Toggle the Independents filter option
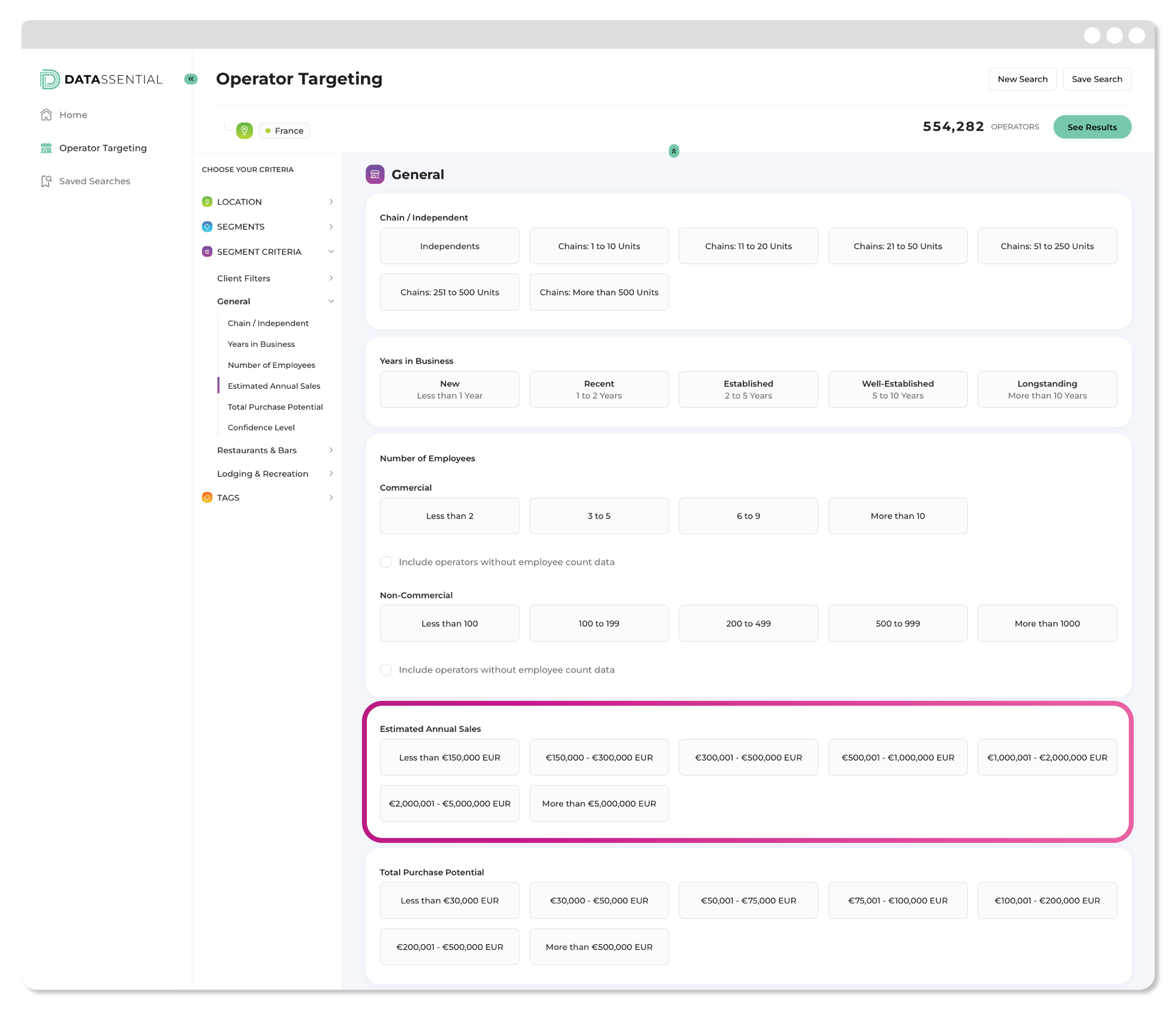This screenshot has height=1010, width=1176. click(449, 246)
